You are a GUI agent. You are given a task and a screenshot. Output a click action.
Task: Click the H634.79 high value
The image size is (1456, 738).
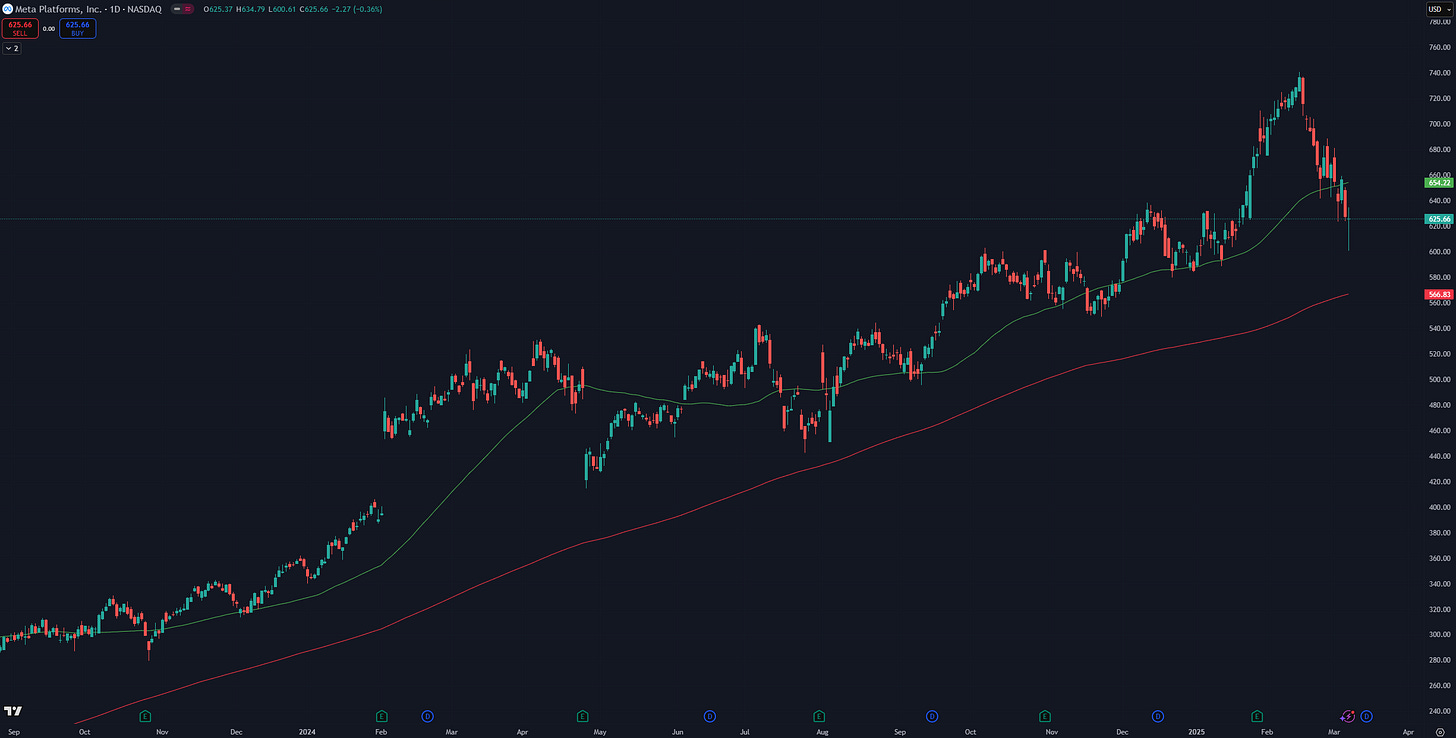click(250, 9)
